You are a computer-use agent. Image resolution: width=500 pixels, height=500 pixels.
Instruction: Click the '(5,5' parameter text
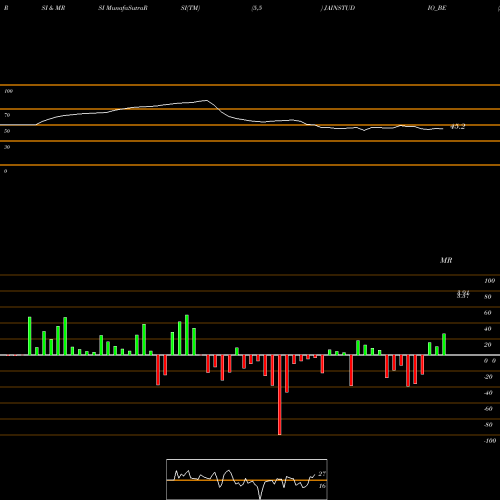(x=257, y=8)
